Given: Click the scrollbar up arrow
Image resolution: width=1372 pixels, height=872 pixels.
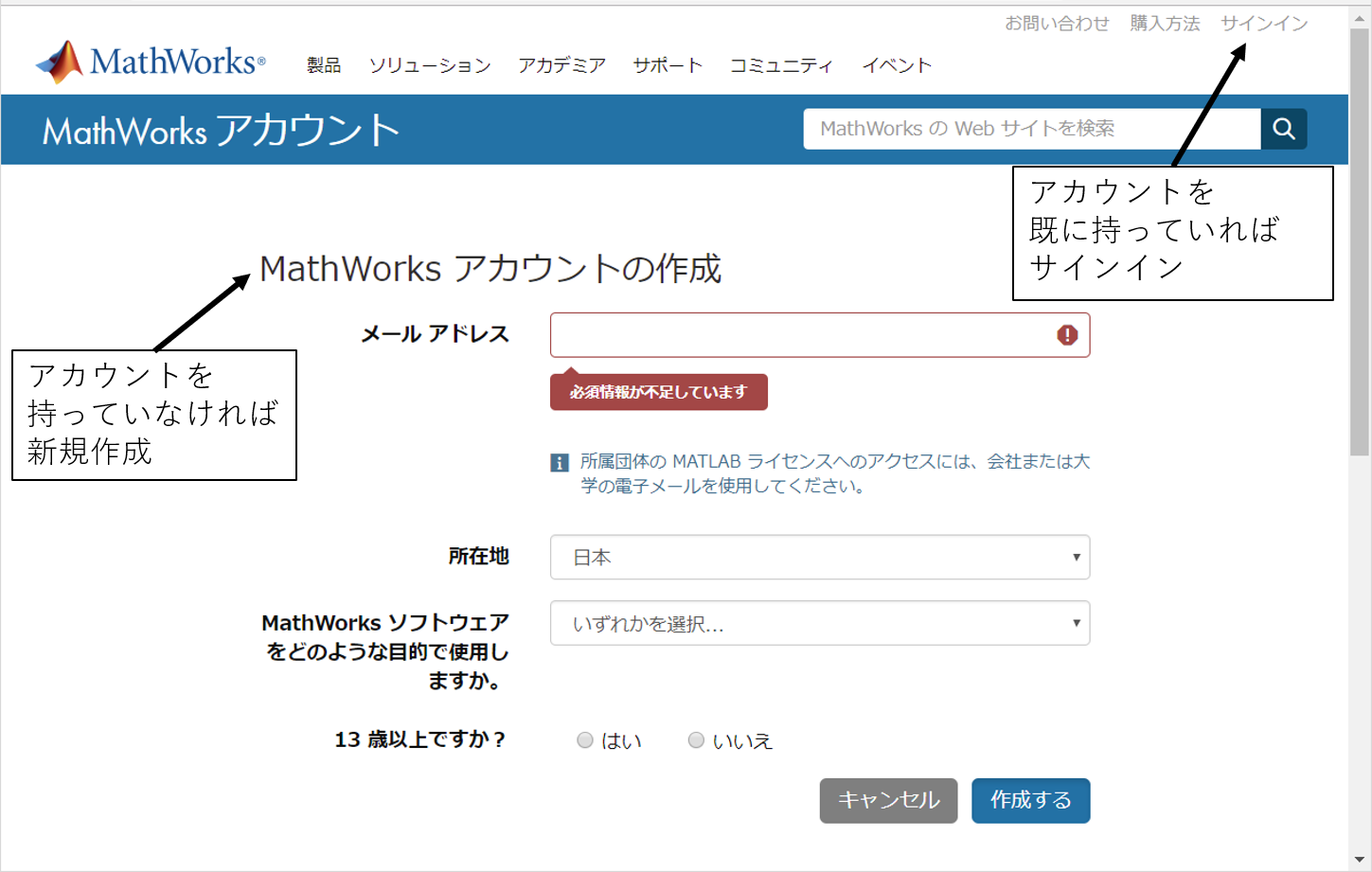Looking at the screenshot, I should coord(1360,17).
